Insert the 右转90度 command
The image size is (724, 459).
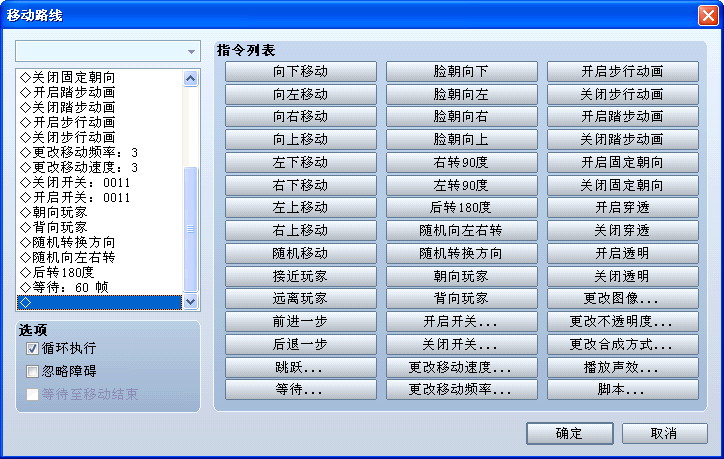coord(462,162)
